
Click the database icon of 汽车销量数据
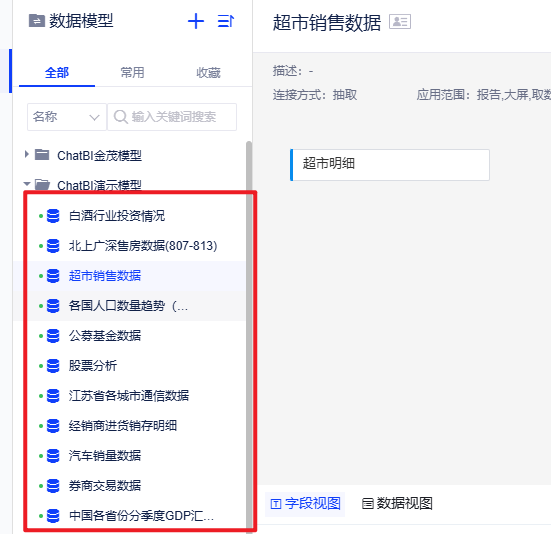[x=53, y=456]
